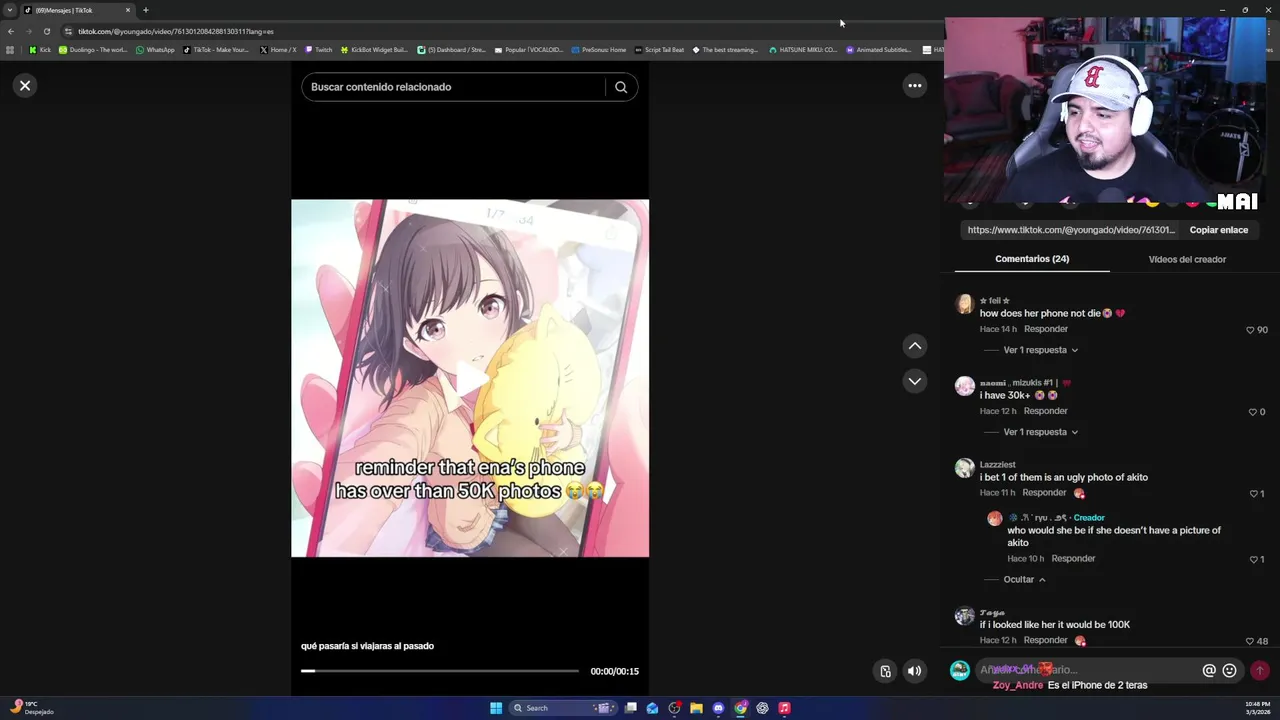The width and height of the screenshot is (1280, 720).
Task: Open the Windows Start menu
Action: (496, 708)
